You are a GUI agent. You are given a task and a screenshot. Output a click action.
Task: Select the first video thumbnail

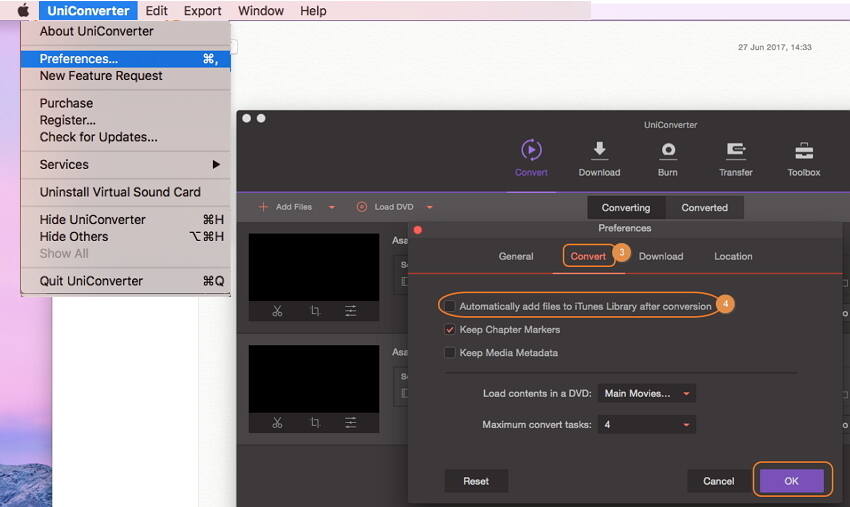314,267
